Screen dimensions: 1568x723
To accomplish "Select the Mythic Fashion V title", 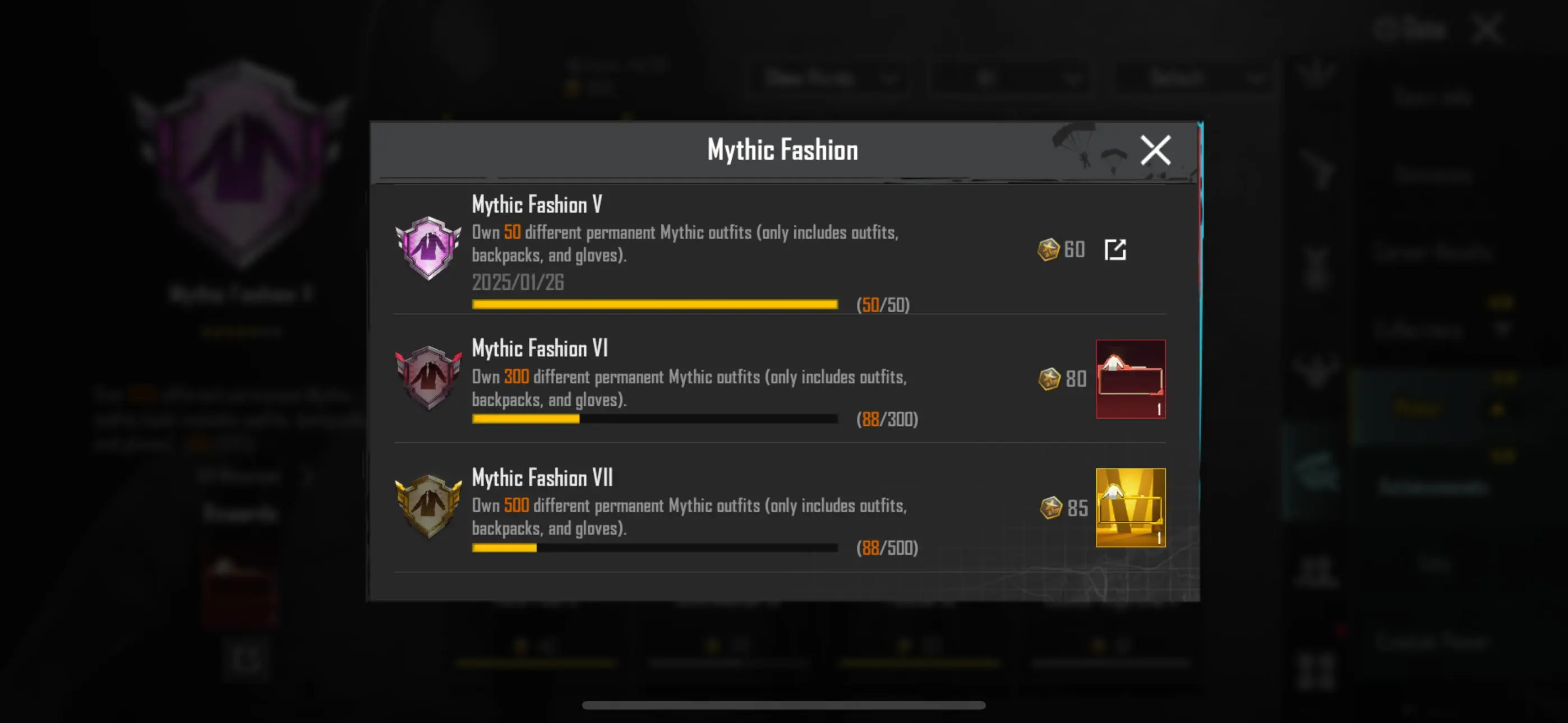I will pyautogui.click(x=537, y=205).
